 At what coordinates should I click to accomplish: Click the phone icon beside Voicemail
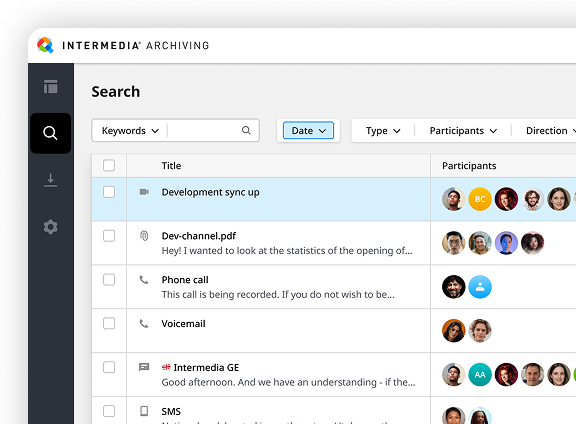pos(144,324)
